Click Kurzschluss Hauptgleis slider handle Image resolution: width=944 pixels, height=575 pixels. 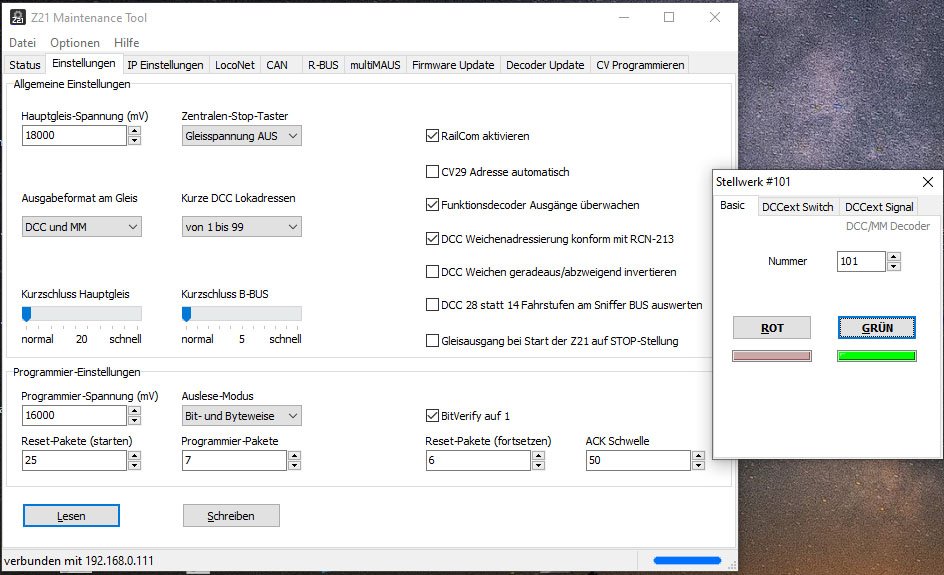coord(26,314)
